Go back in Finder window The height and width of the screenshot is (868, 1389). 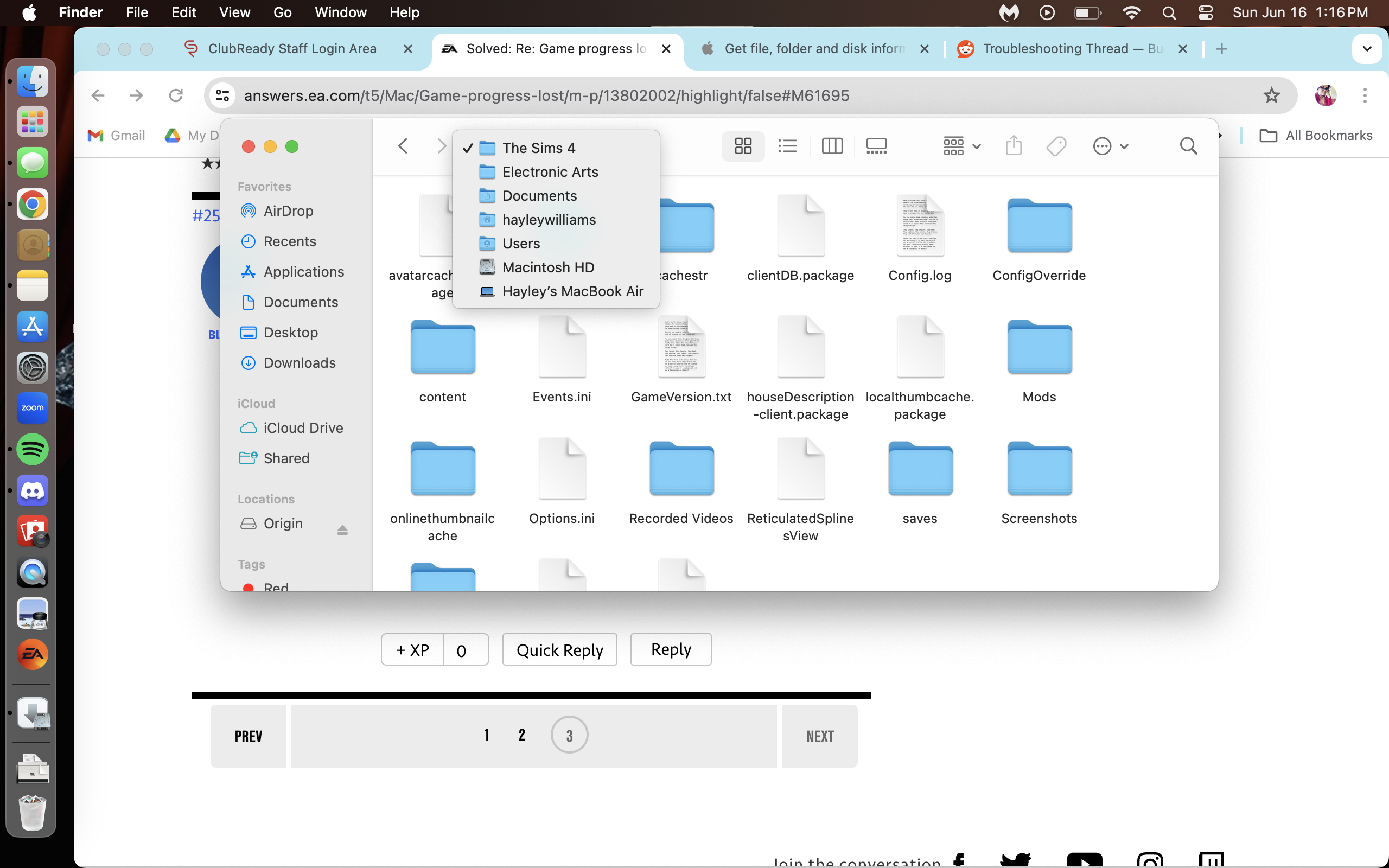coord(403,146)
